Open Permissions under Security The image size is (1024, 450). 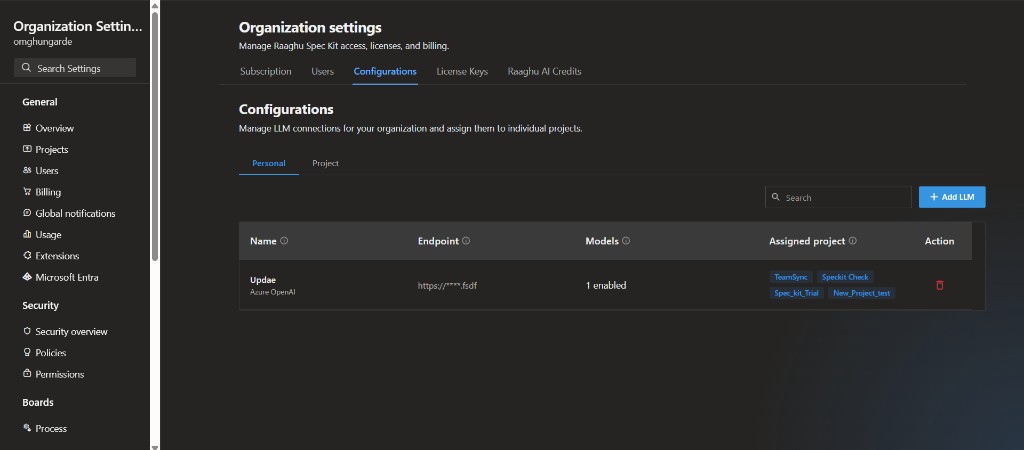59,374
